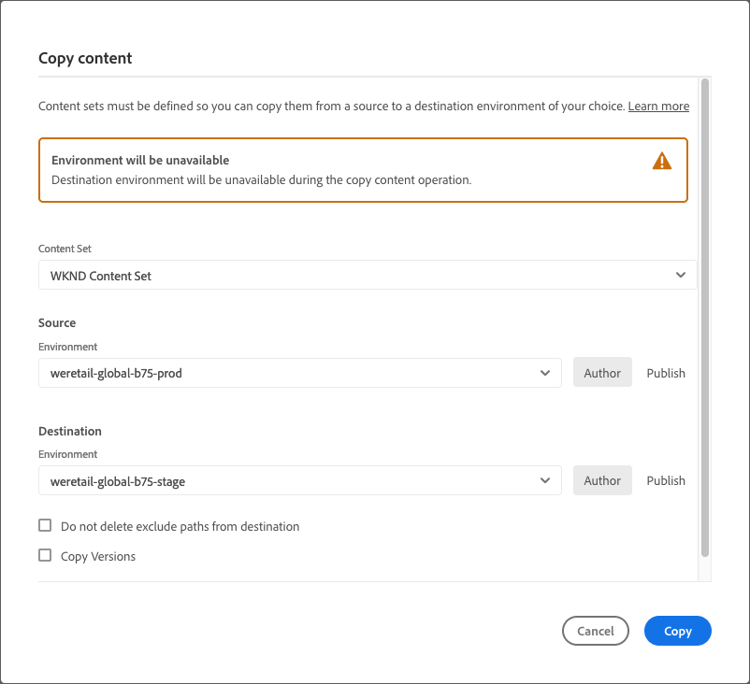Click the Destination environment chevron arrow
750x684 pixels.
(x=545, y=481)
